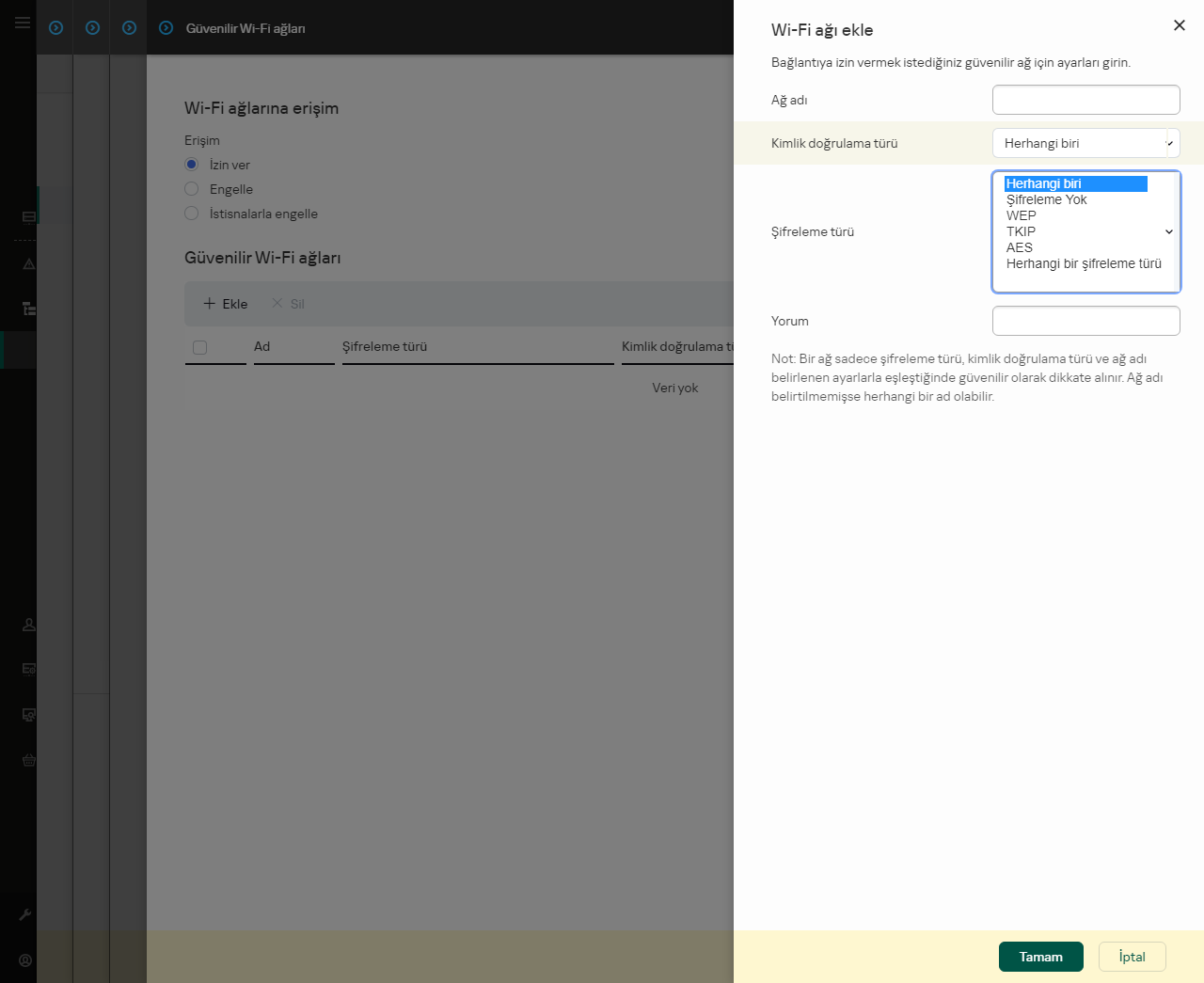Select the Monitoring & Reporting sidebar icon
The width and height of the screenshot is (1204, 983).
(x=28, y=216)
